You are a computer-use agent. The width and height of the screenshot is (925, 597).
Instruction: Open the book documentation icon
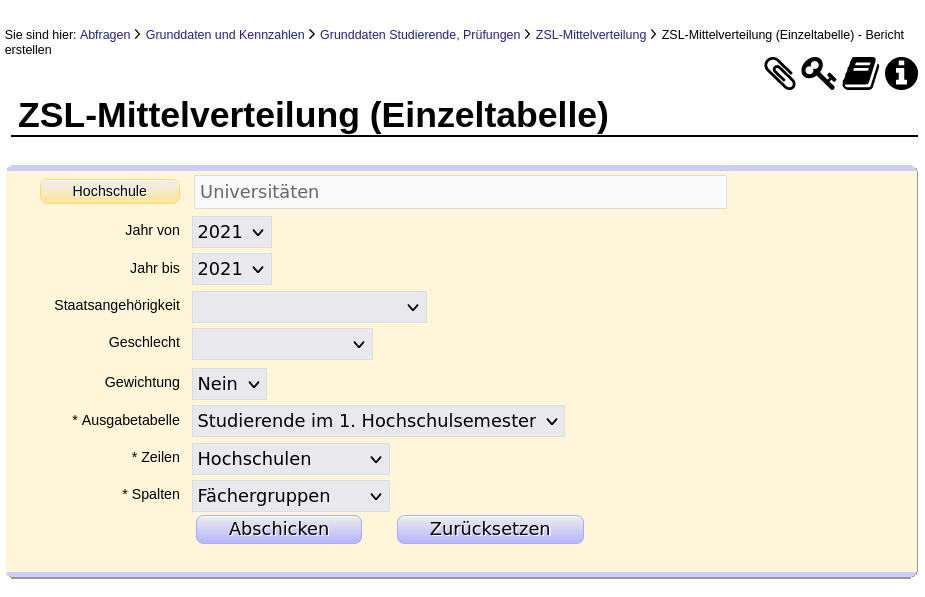click(860, 73)
